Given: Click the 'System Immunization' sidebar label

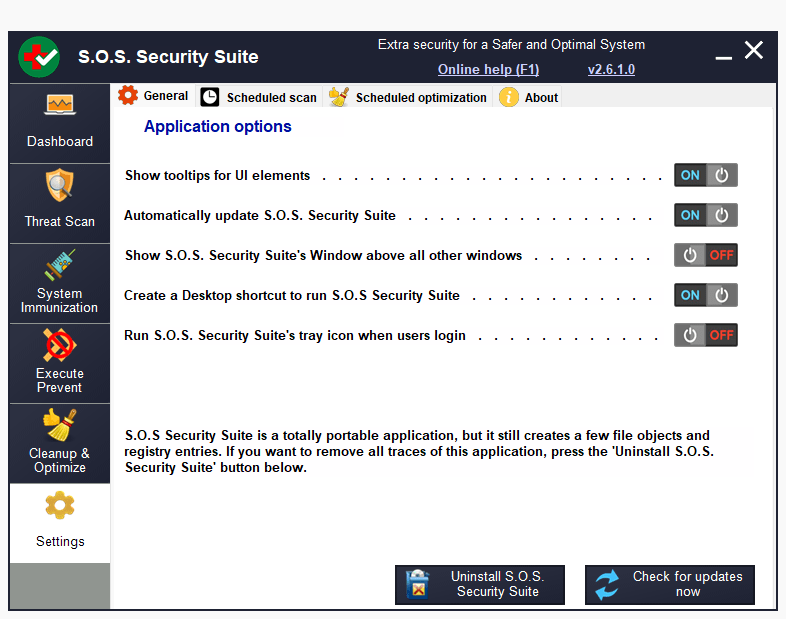Looking at the screenshot, I should click(x=59, y=300).
